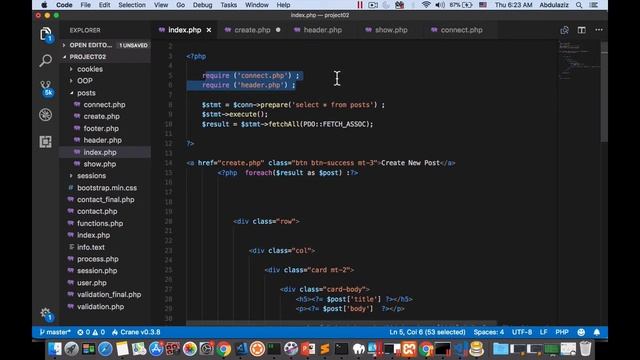Open bootstrap.min.css in explorer
640x360 pixels.
click(x=107, y=188)
